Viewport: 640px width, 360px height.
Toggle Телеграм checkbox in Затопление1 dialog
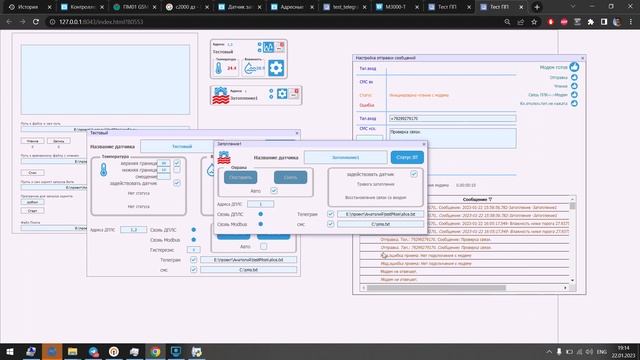click(331, 214)
